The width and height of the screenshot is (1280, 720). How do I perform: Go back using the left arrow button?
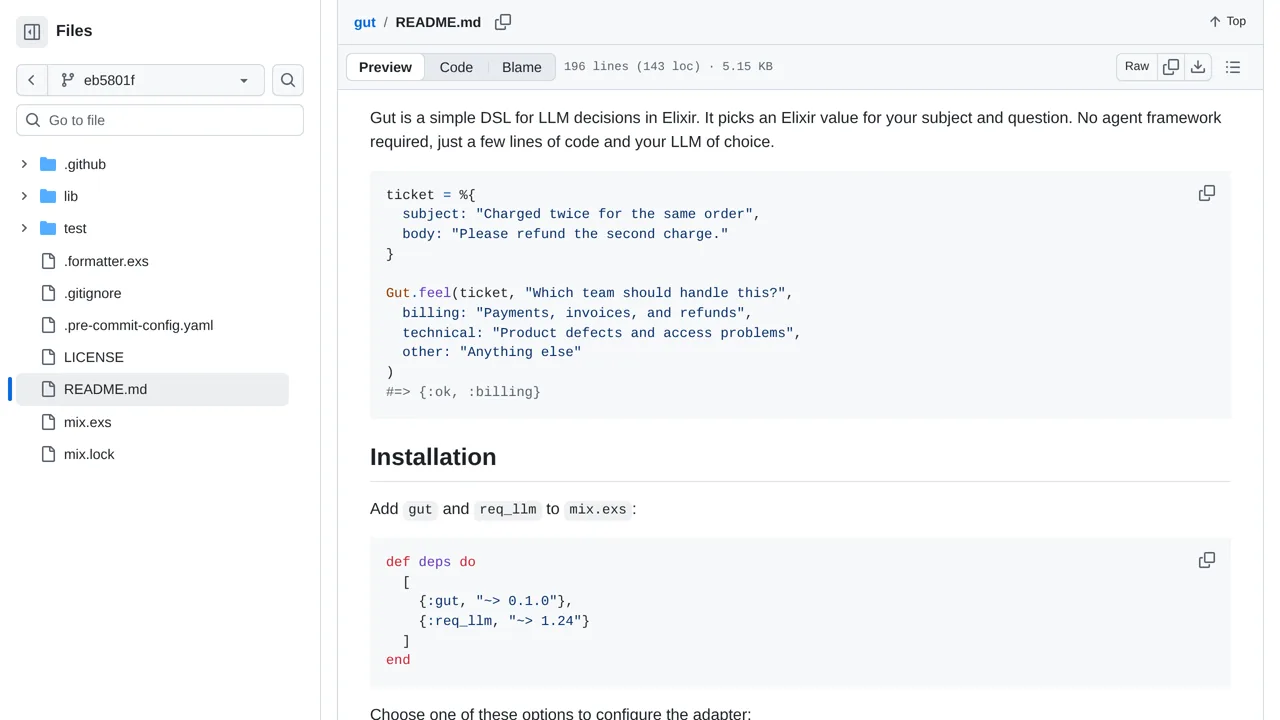tap(32, 80)
